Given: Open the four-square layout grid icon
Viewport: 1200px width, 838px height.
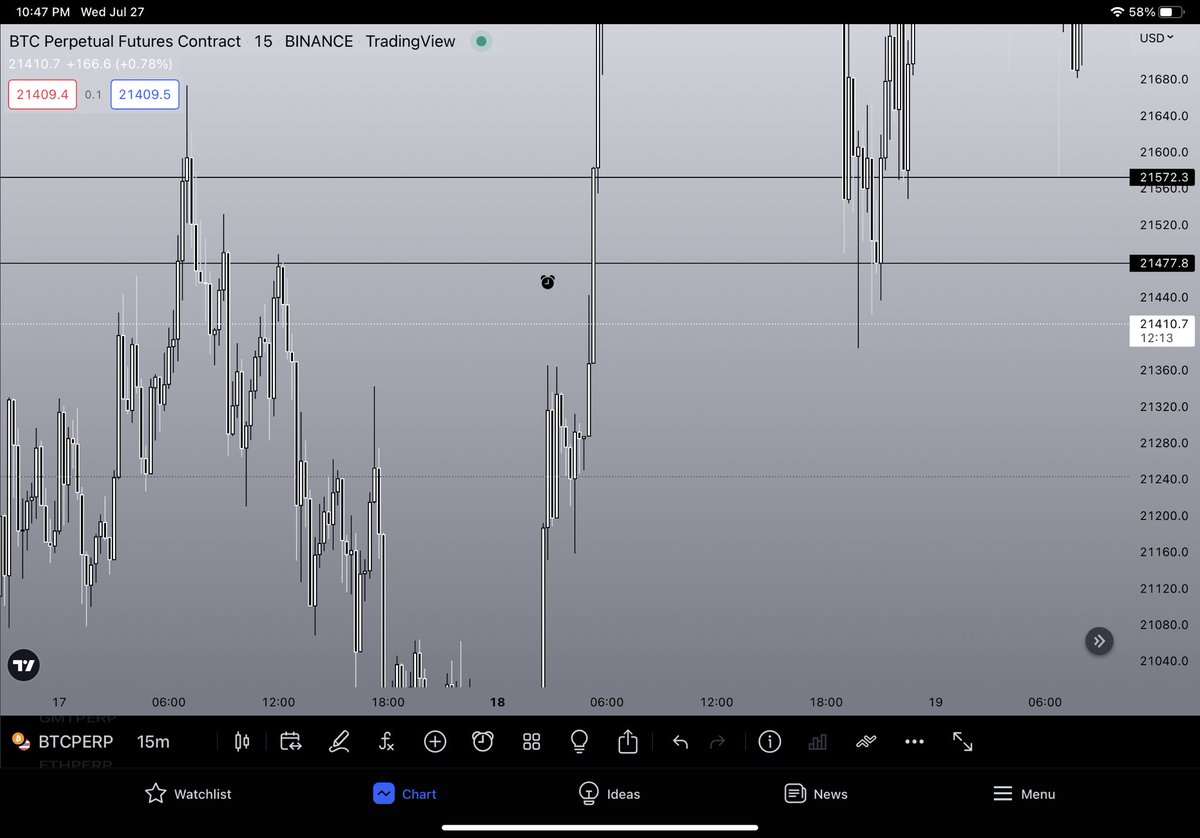Looking at the screenshot, I should tap(531, 742).
